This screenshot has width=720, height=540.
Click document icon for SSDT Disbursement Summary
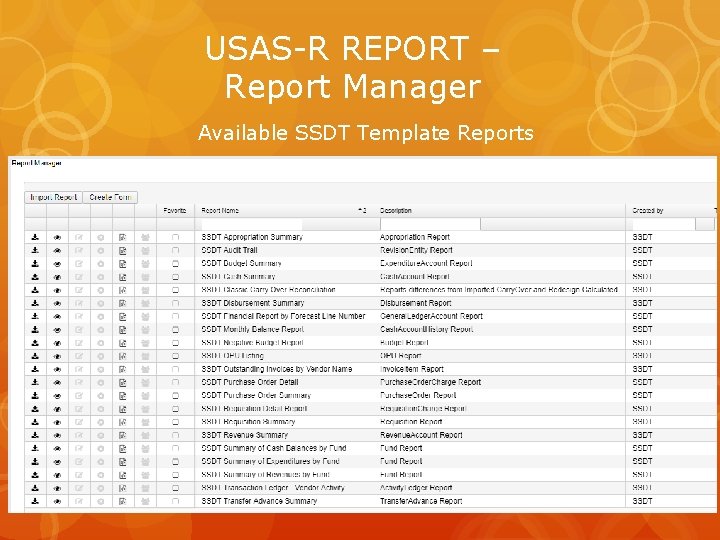pyautogui.click(x=123, y=304)
